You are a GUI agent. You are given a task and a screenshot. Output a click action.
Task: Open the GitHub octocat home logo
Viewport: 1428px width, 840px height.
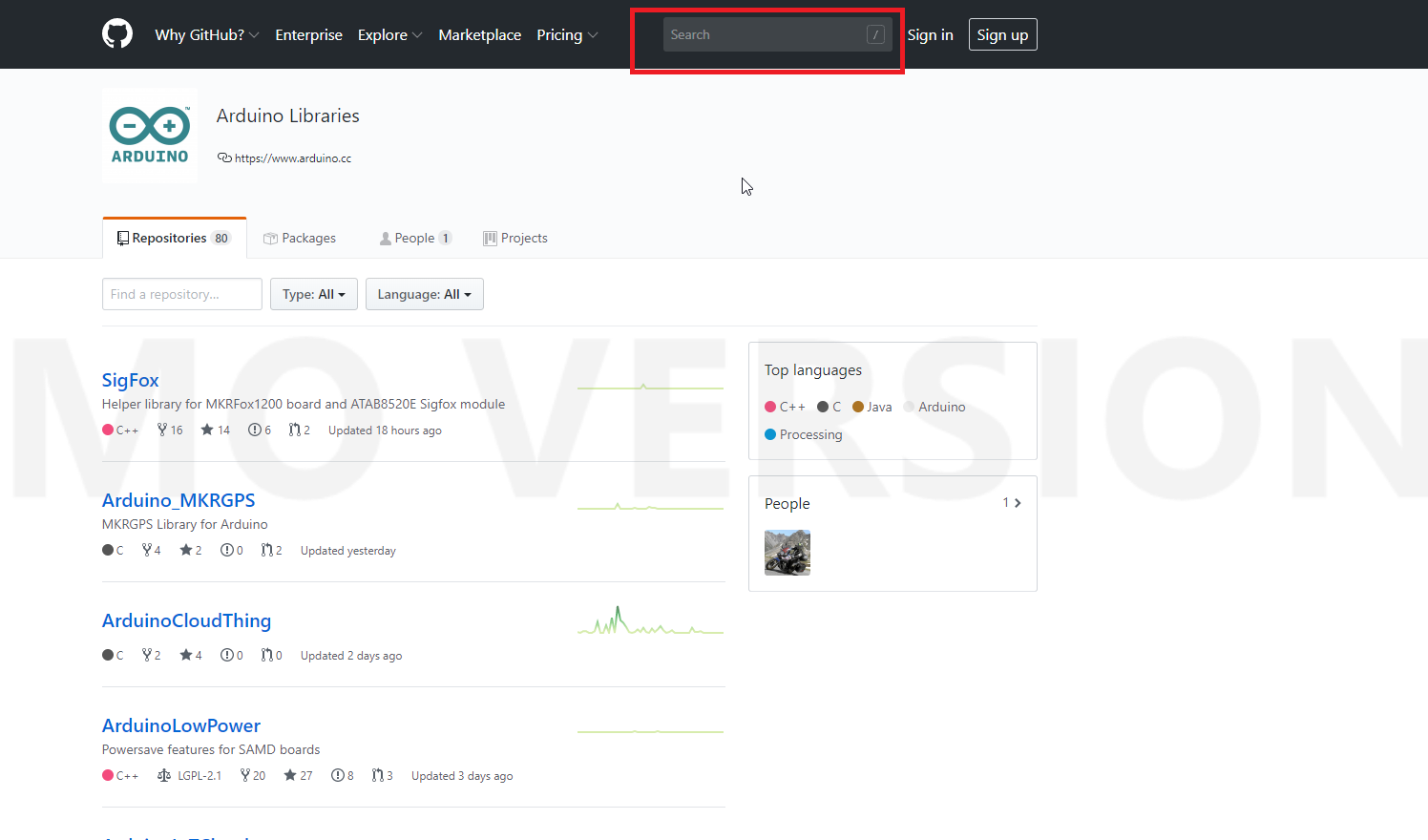tap(117, 34)
